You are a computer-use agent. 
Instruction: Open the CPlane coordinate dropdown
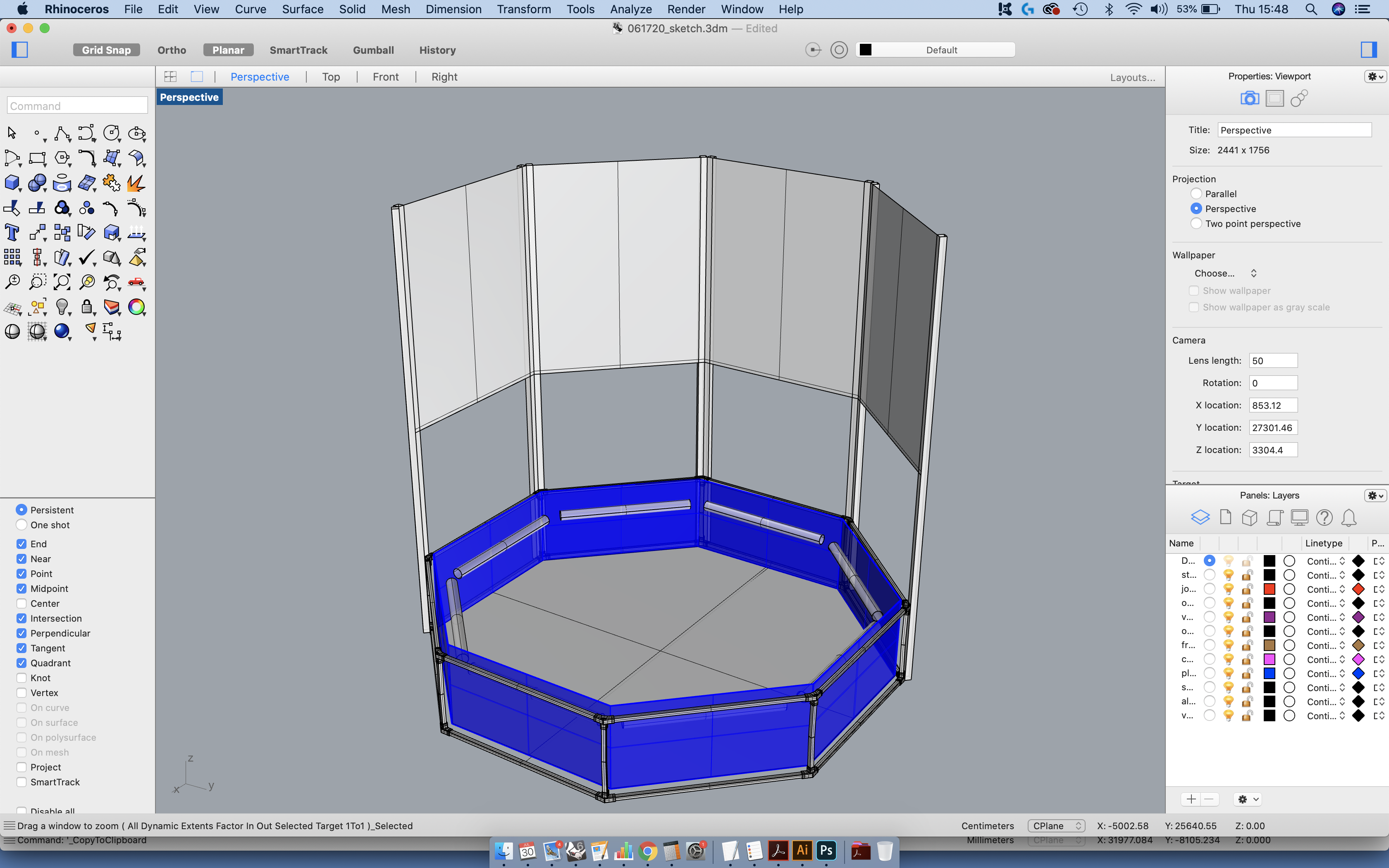tap(1055, 825)
